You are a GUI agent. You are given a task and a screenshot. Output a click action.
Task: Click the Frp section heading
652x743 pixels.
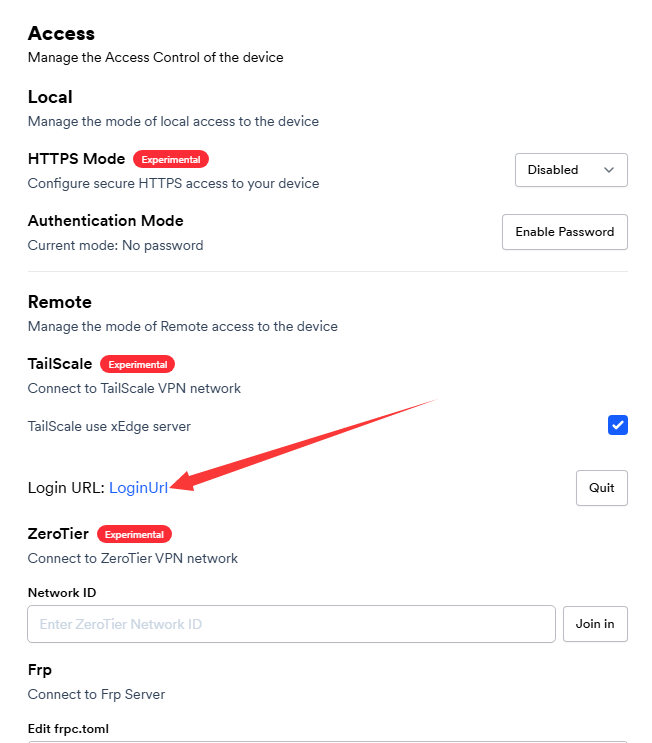pyautogui.click(x=41, y=670)
